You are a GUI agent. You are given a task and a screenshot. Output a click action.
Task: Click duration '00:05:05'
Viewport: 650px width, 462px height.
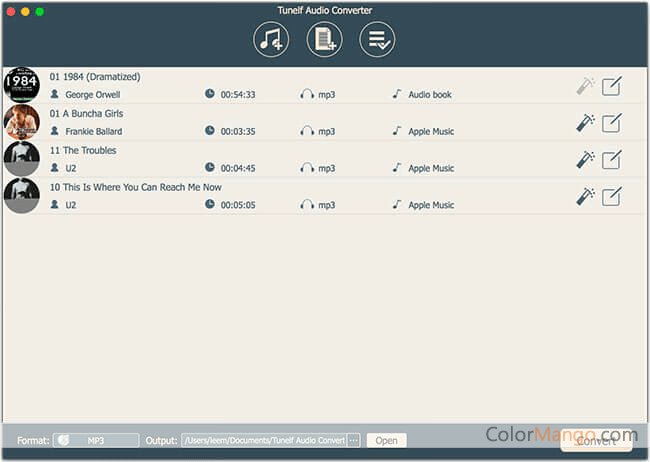pyautogui.click(x=238, y=205)
